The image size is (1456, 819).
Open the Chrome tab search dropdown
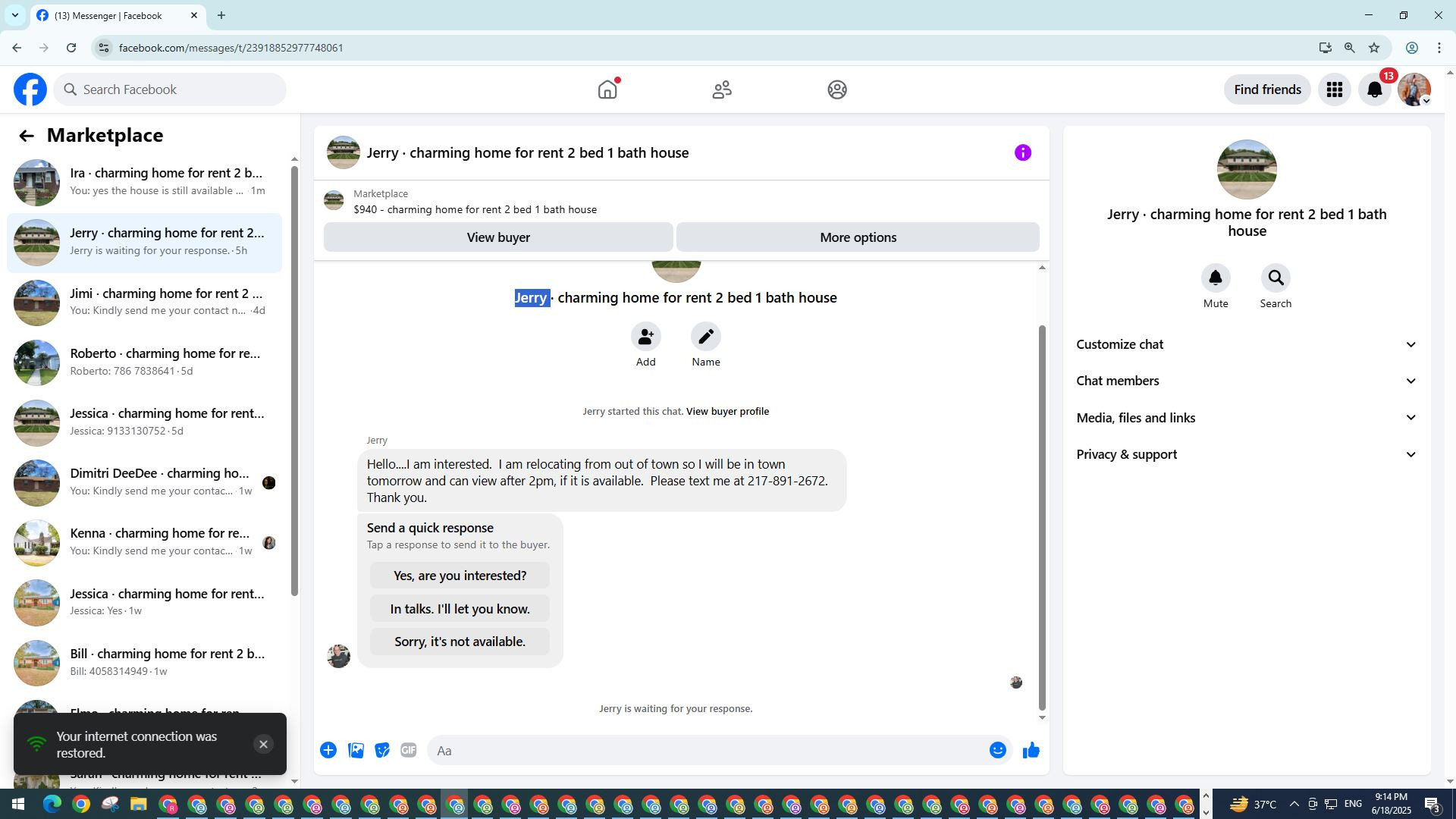pyautogui.click(x=14, y=15)
